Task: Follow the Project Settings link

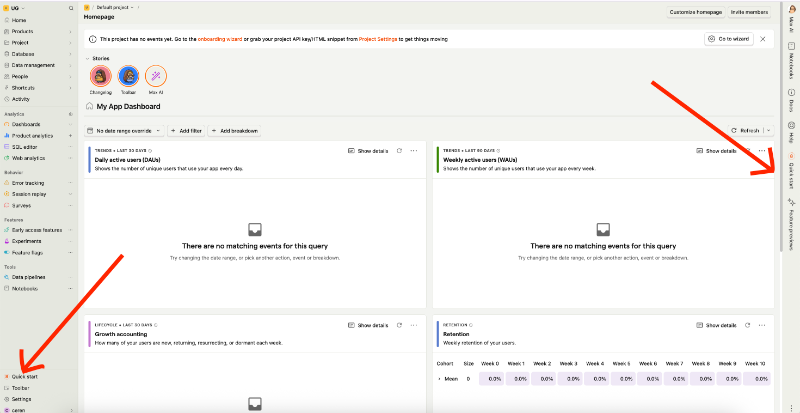Action: tap(378, 39)
